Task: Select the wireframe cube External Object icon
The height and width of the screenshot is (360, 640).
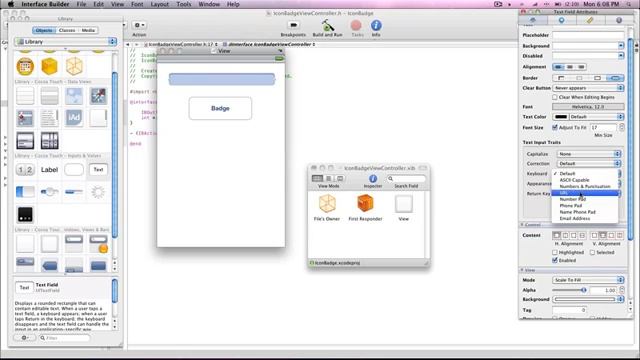Action: coord(74,67)
